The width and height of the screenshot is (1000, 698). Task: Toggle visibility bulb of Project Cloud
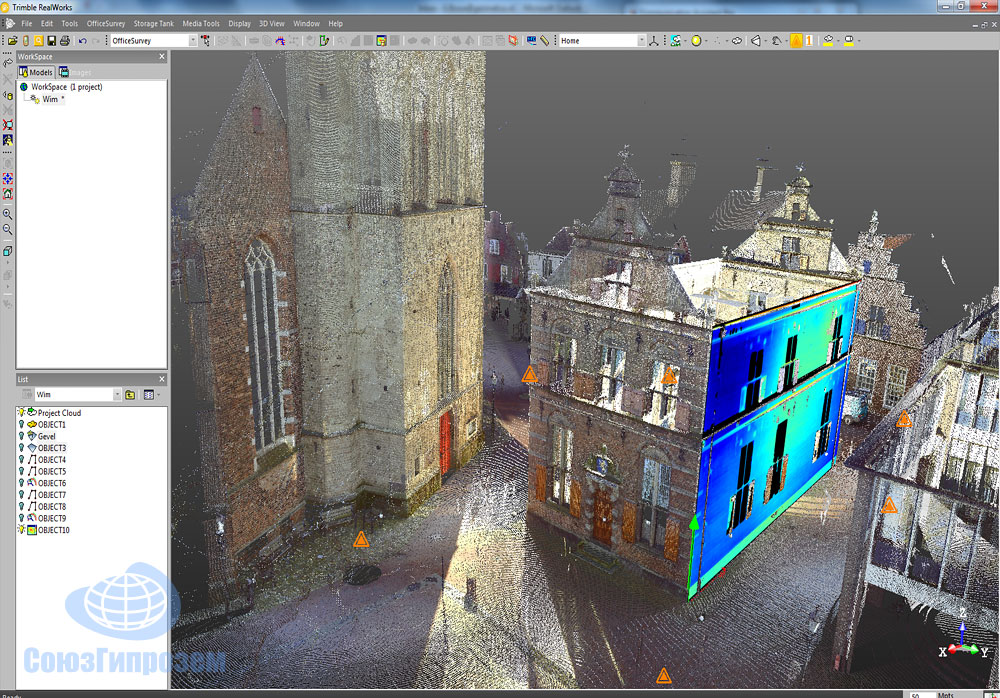coord(21,413)
